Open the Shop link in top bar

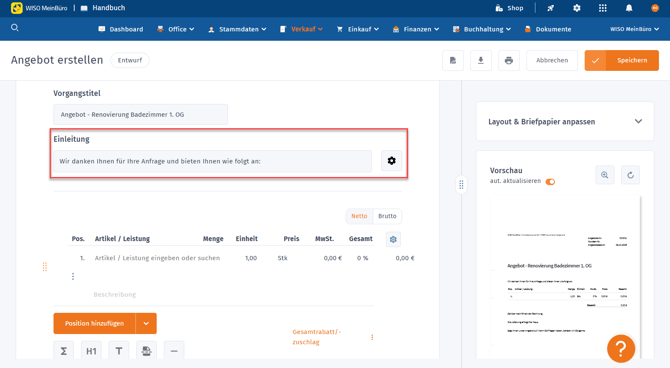point(509,8)
